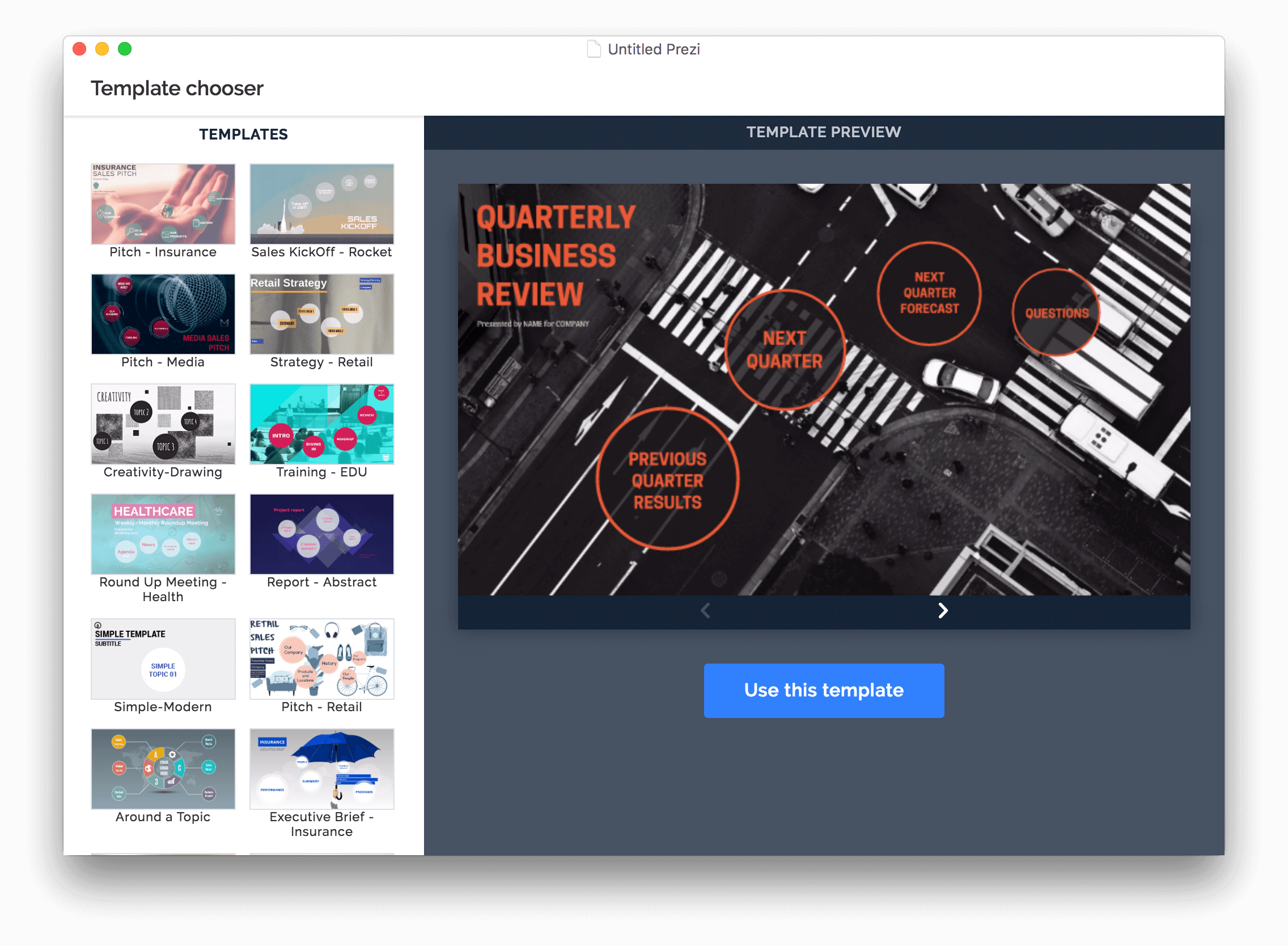Click the previous preview arrow chevron
Image resolution: width=1288 pixels, height=946 pixels.
(705, 610)
